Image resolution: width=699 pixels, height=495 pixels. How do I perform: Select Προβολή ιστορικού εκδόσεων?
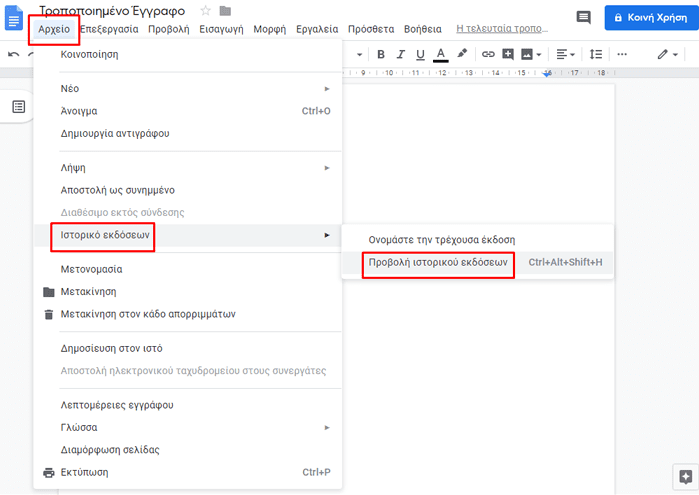tap(477, 262)
